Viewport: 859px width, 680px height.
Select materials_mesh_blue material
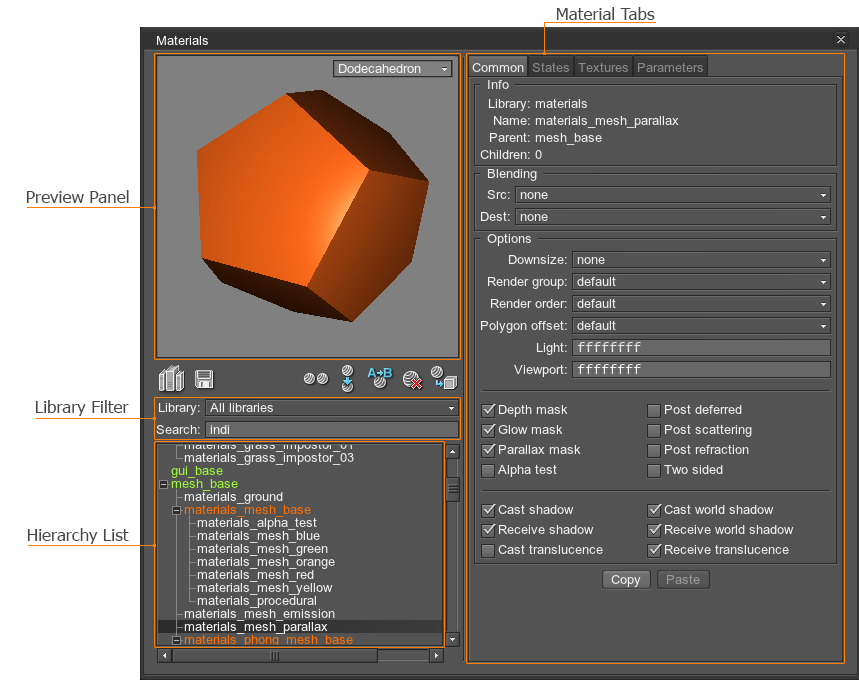point(258,536)
